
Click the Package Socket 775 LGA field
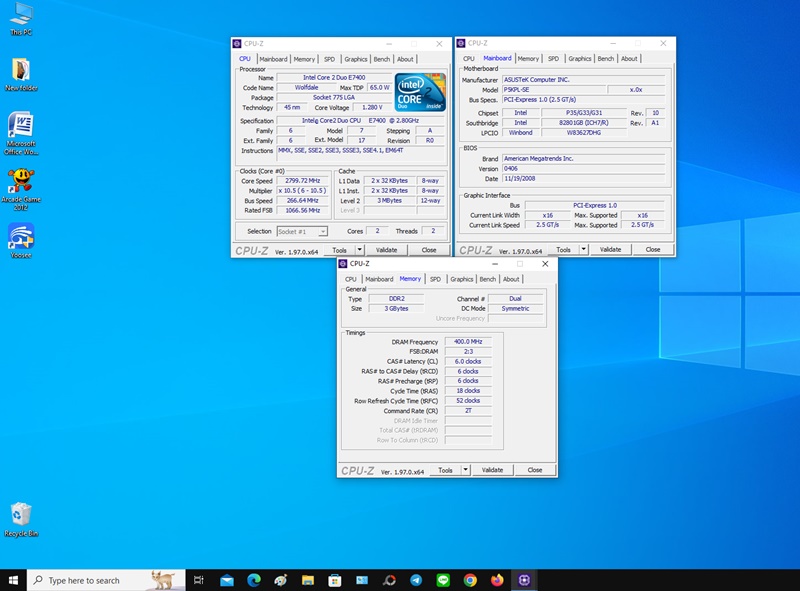(334, 97)
